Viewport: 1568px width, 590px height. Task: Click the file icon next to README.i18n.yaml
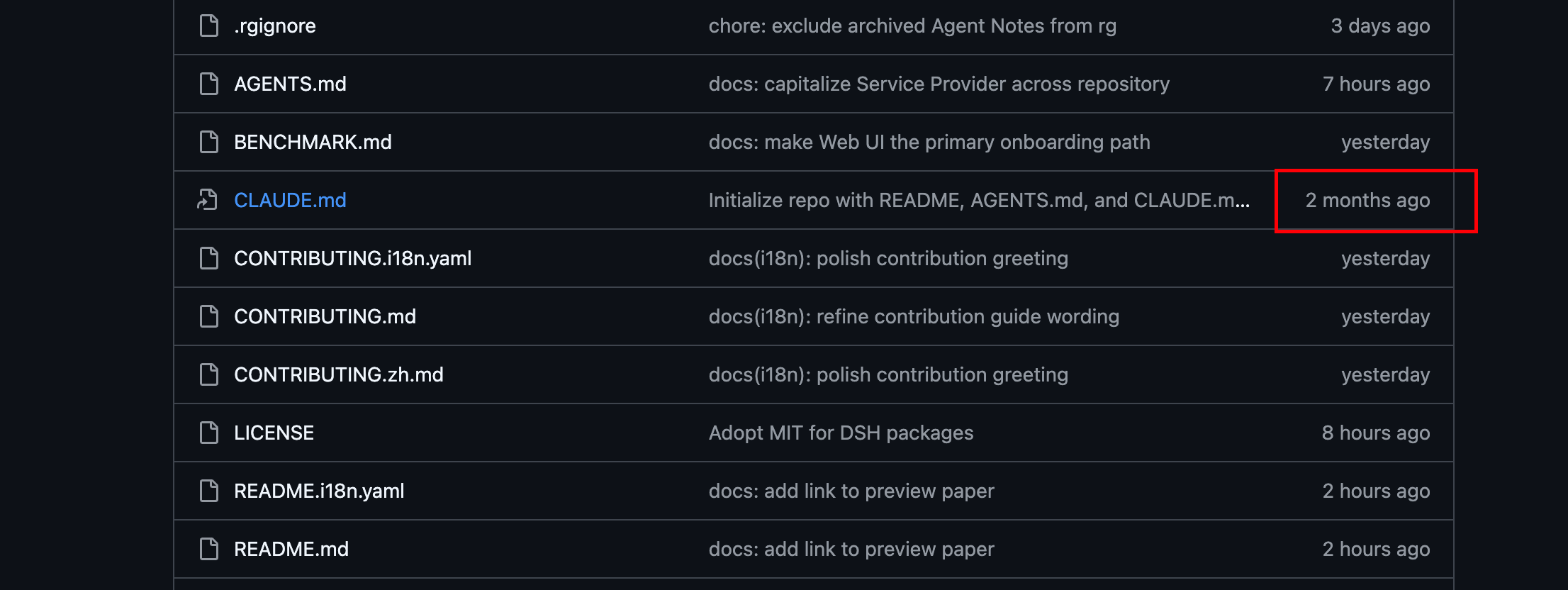click(x=209, y=491)
